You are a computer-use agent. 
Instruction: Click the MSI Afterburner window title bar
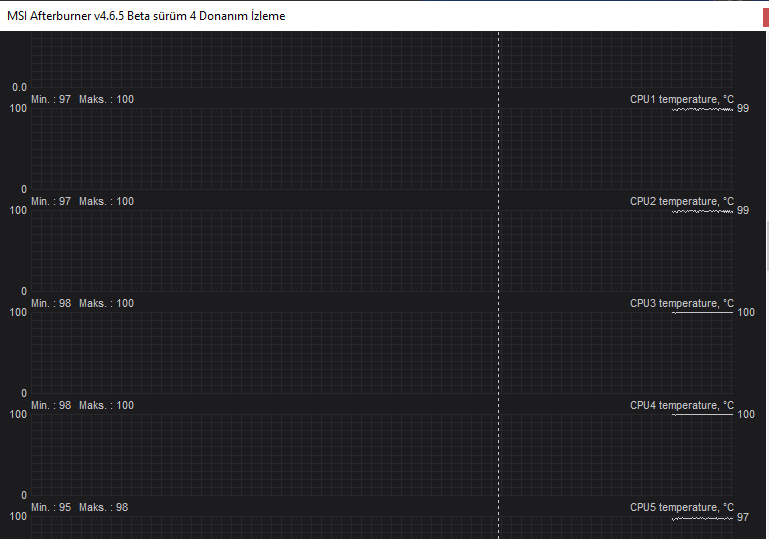(x=383, y=16)
